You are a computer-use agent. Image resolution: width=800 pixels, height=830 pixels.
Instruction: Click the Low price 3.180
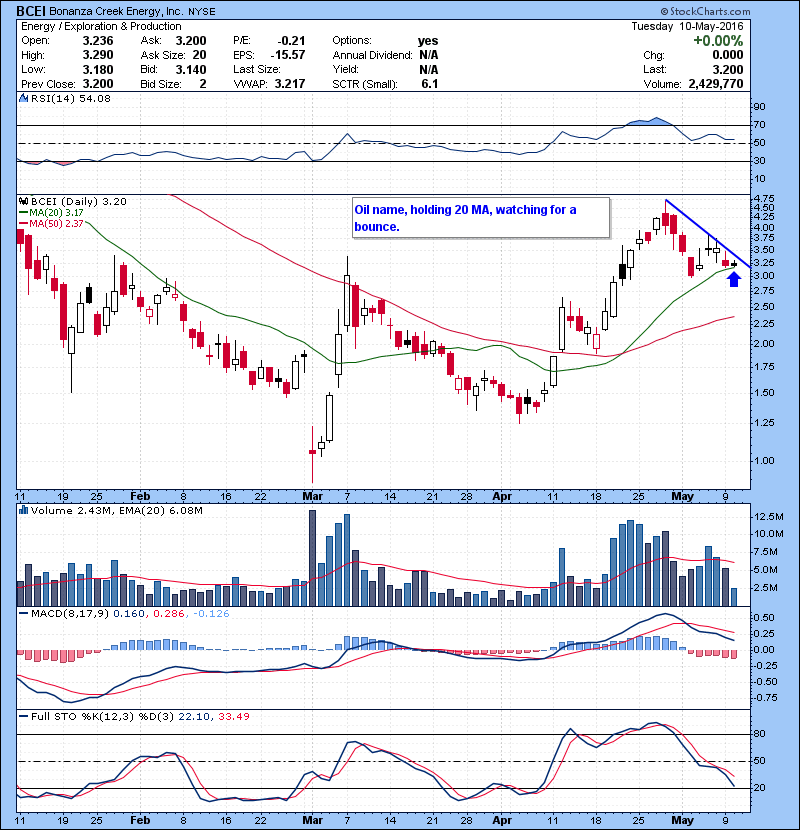pyautogui.click(x=98, y=69)
